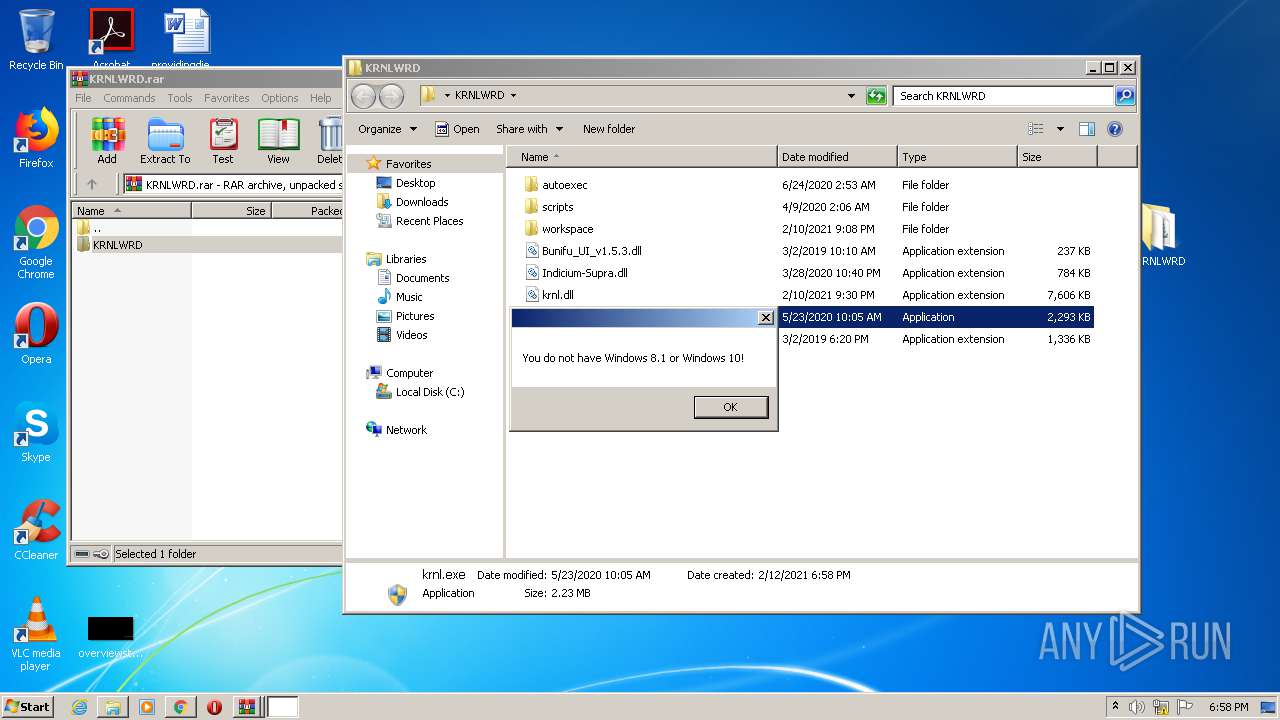Open the Start menu
The image size is (1280, 720).
pos(28,706)
